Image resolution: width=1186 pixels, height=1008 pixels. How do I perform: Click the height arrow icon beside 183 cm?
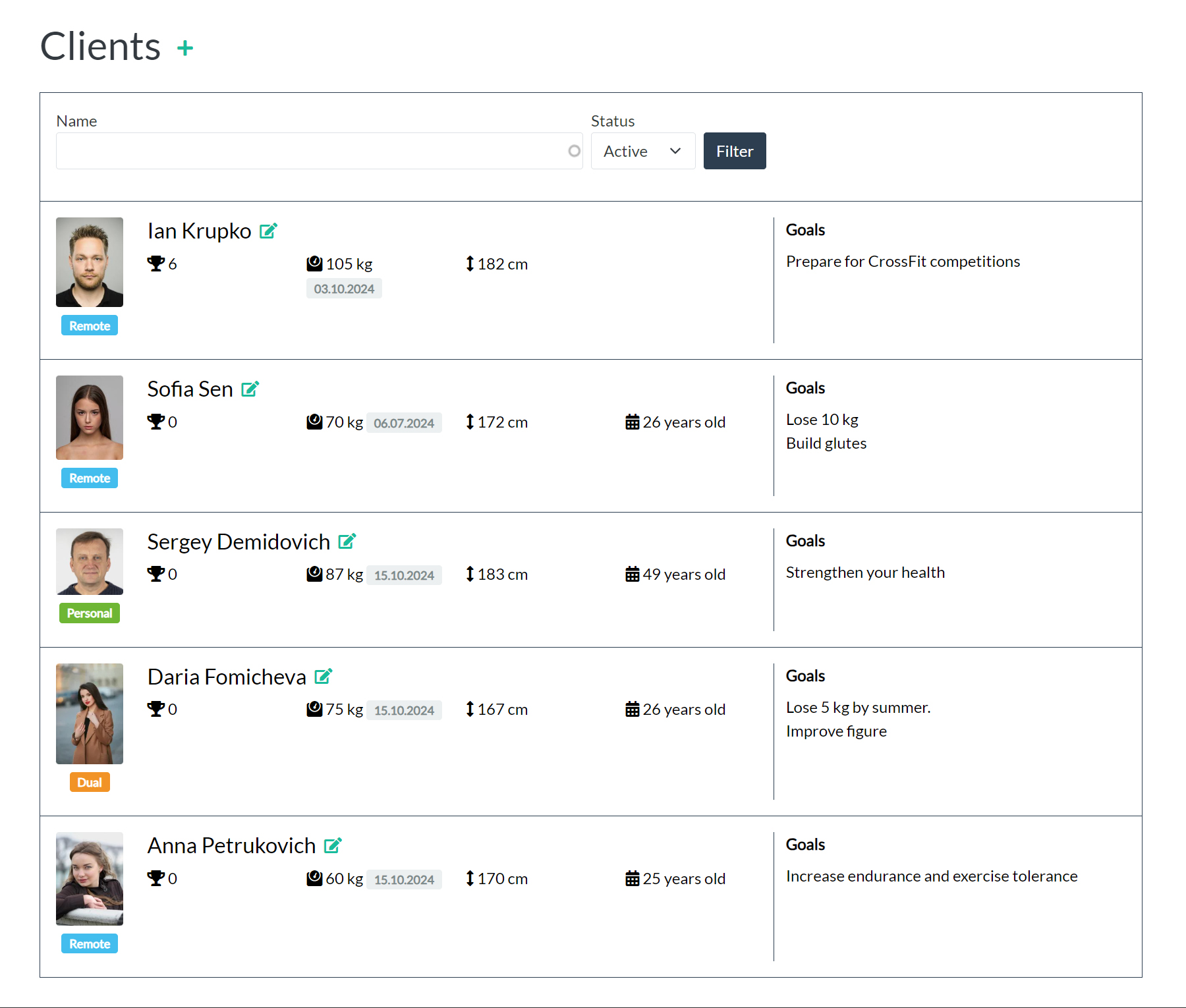tap(470, 574)
